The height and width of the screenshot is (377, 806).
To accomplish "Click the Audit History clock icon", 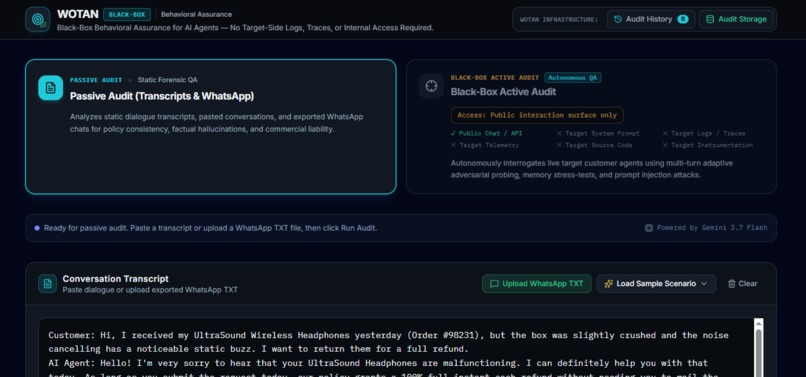I will click(618, 20).
